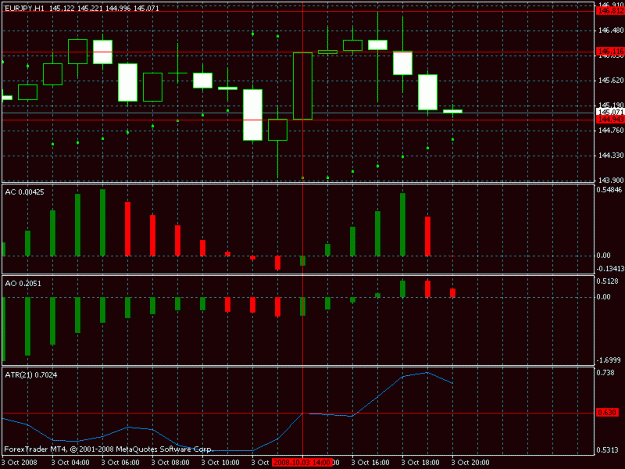Screen dimensions: 625x469
Task: Click the ATR line peak at 18:00
Action: point(427,373)
